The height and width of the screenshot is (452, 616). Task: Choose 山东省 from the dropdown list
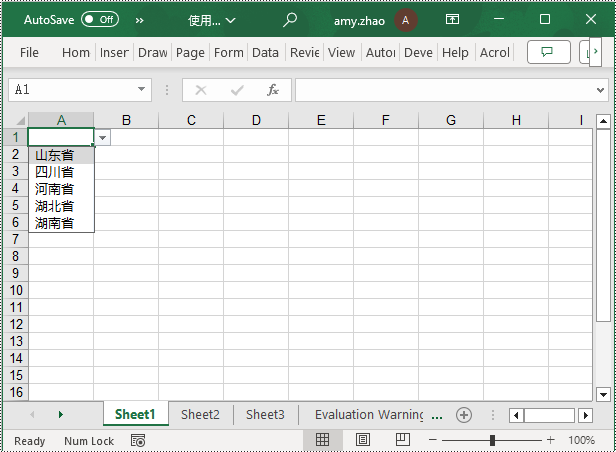[x=61, y=155]
